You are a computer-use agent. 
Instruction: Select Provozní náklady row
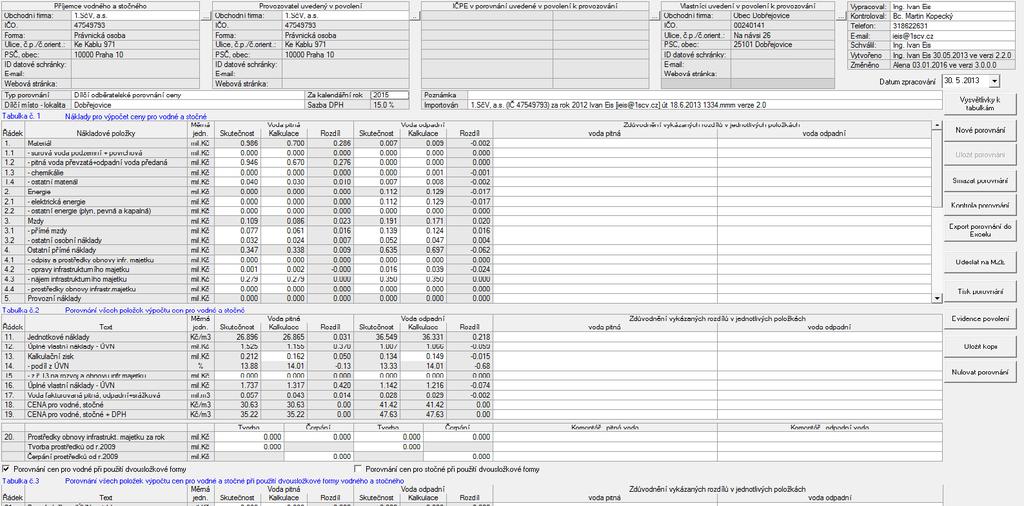tap(106, 298)
